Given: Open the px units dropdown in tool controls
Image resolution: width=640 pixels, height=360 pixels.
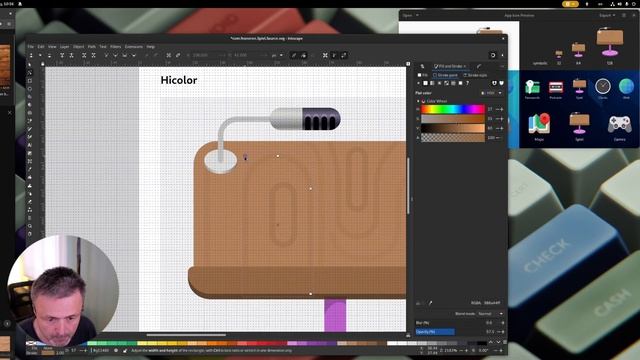Looking at the screenshot, I should pyautogui.click(x=277, y=55).
